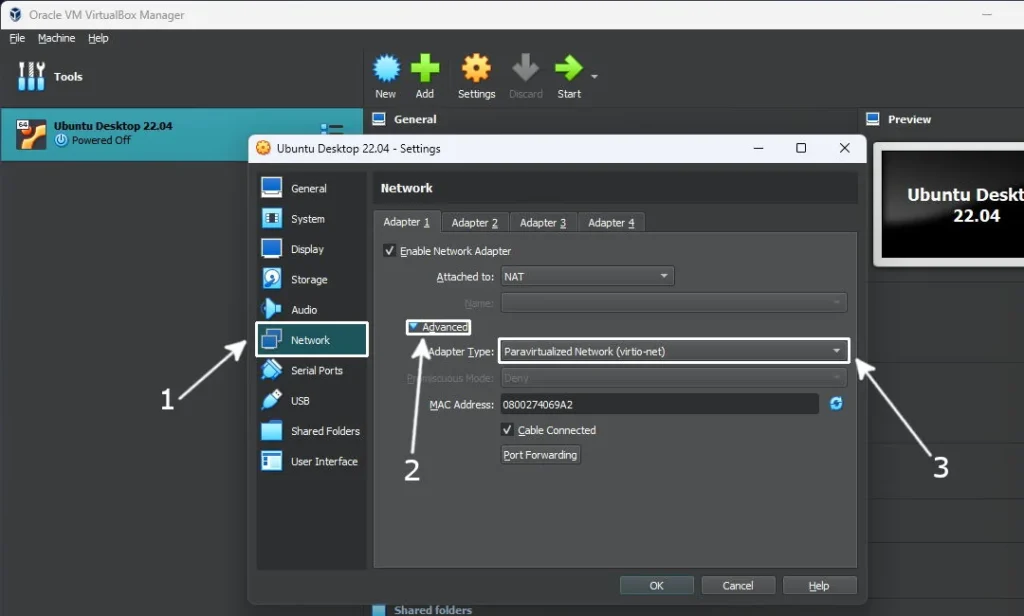Open Serial Ports settings category
Screen dimensions: 1024x616
click(x=312, y=370)
